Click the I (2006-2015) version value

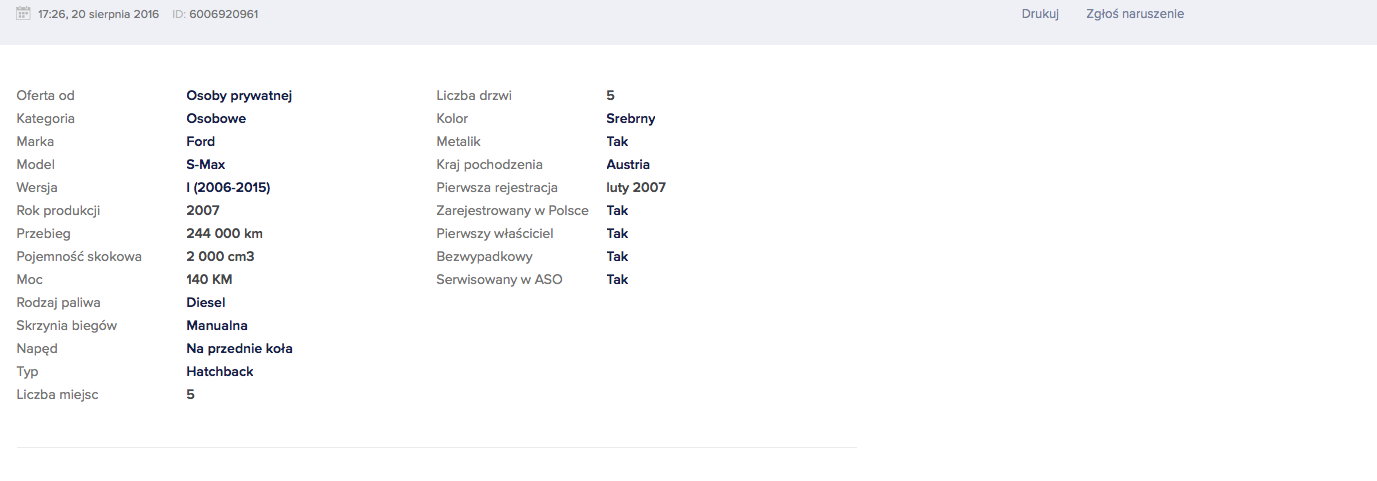228,188
